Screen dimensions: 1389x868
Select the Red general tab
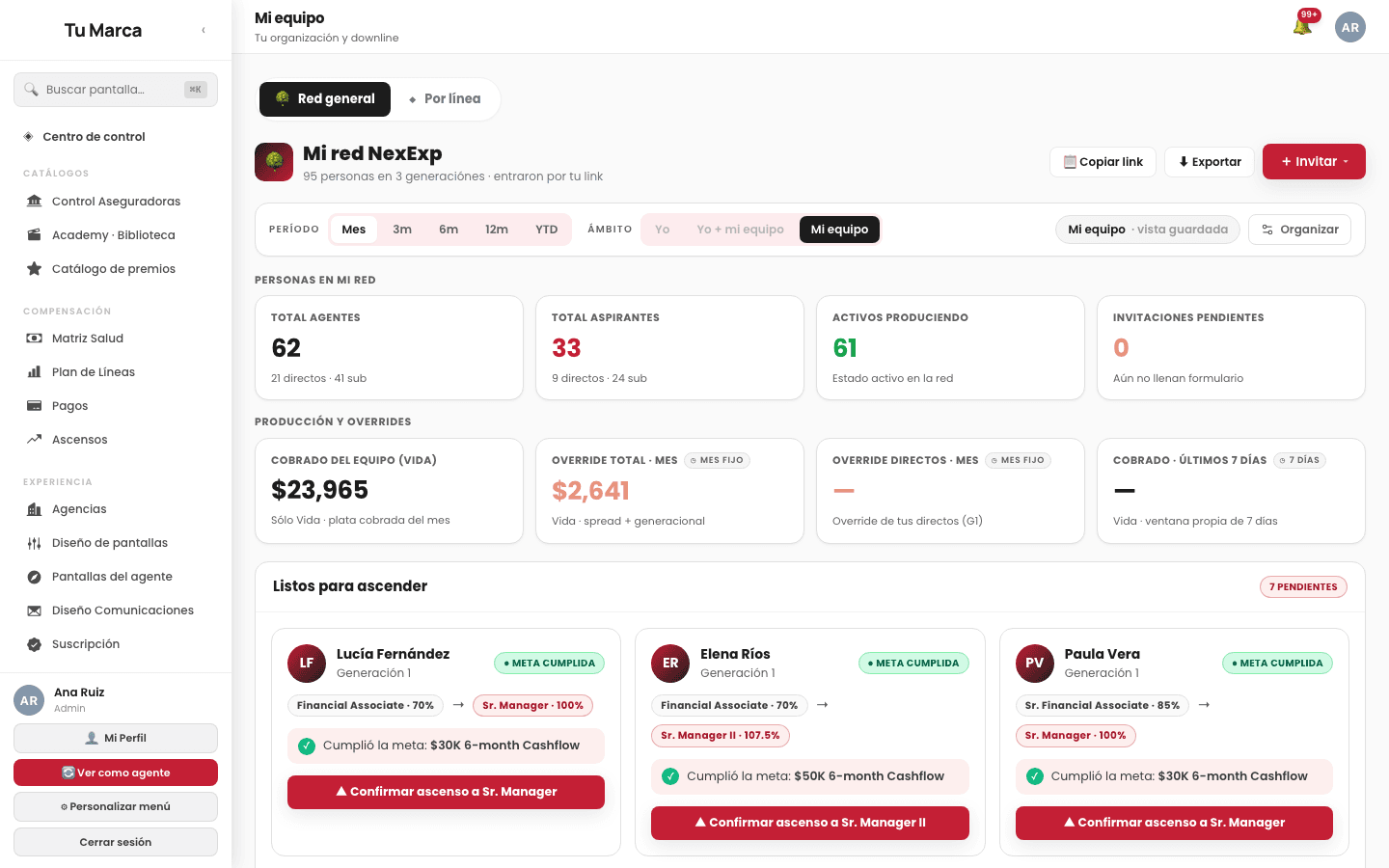click(x=325, y=99)
